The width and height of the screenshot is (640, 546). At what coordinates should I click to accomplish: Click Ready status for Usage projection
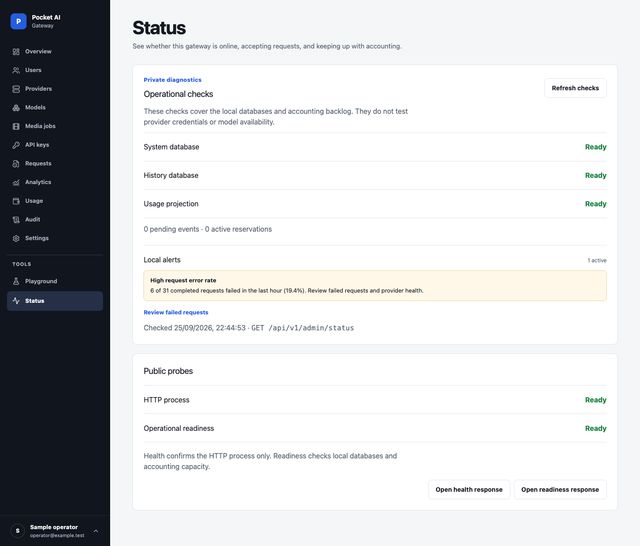(x=596, y=204)
